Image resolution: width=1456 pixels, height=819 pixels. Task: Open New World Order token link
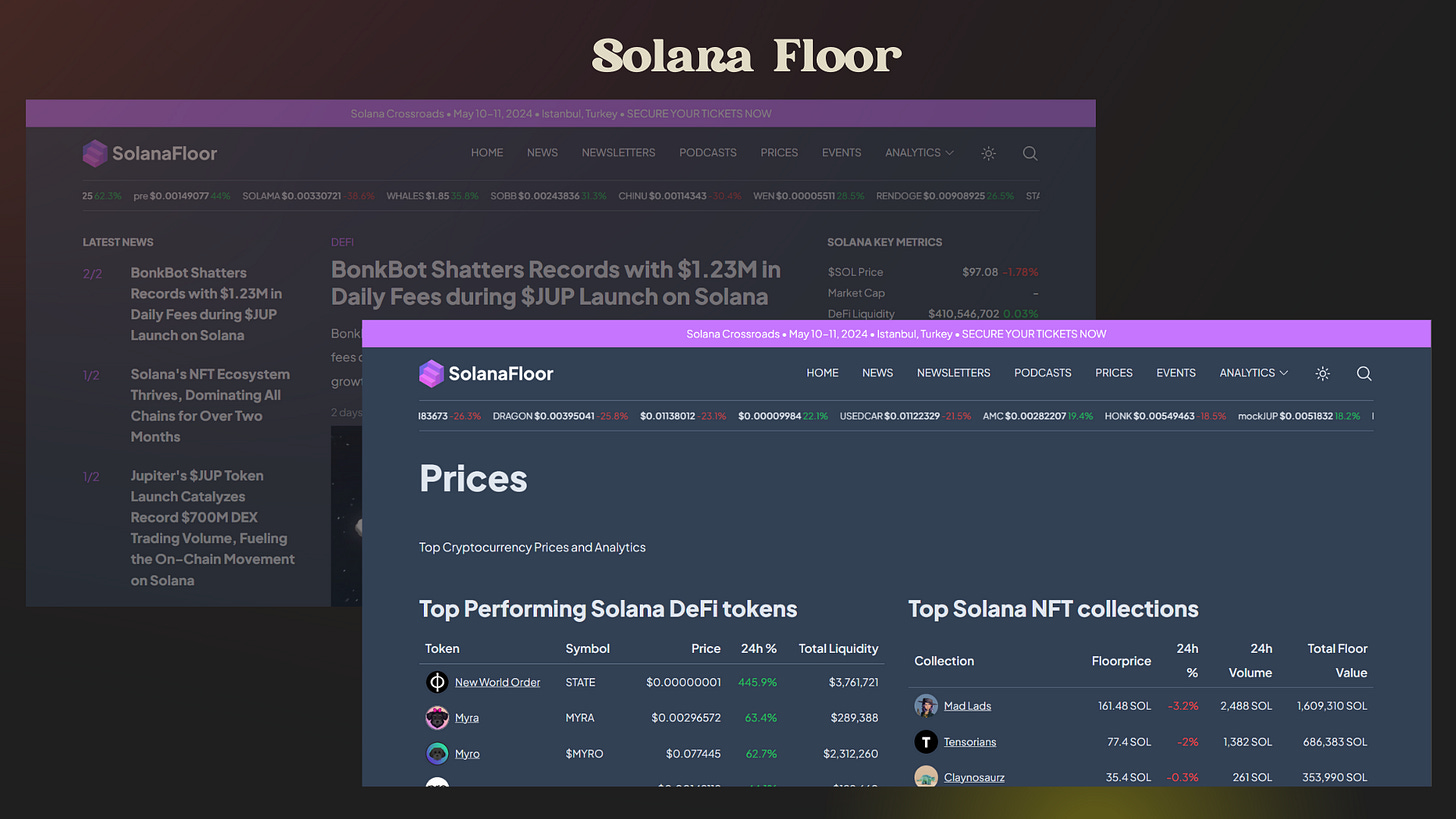pos(497,682)
